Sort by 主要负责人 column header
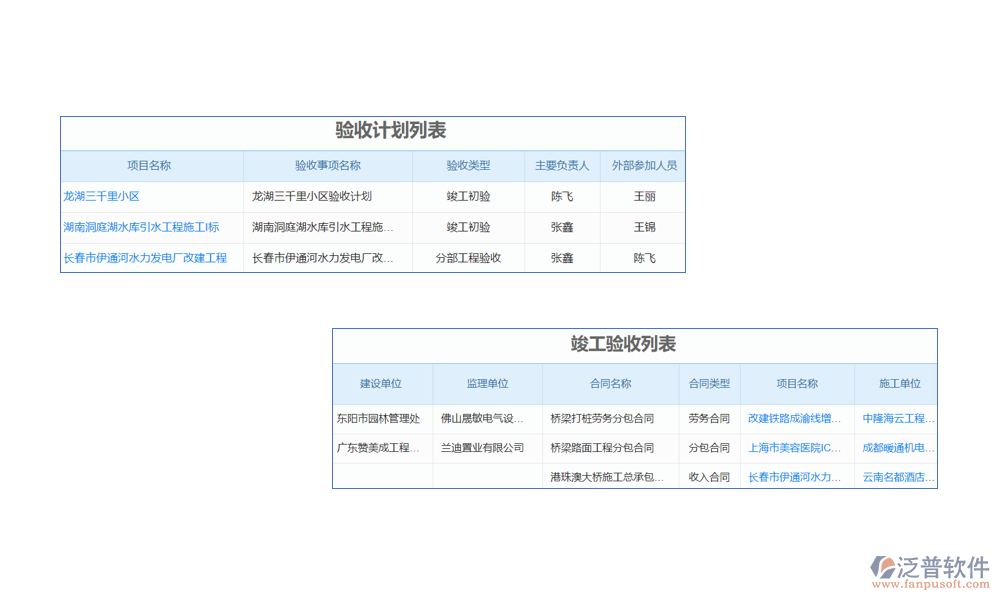 [x=562, y=165]
